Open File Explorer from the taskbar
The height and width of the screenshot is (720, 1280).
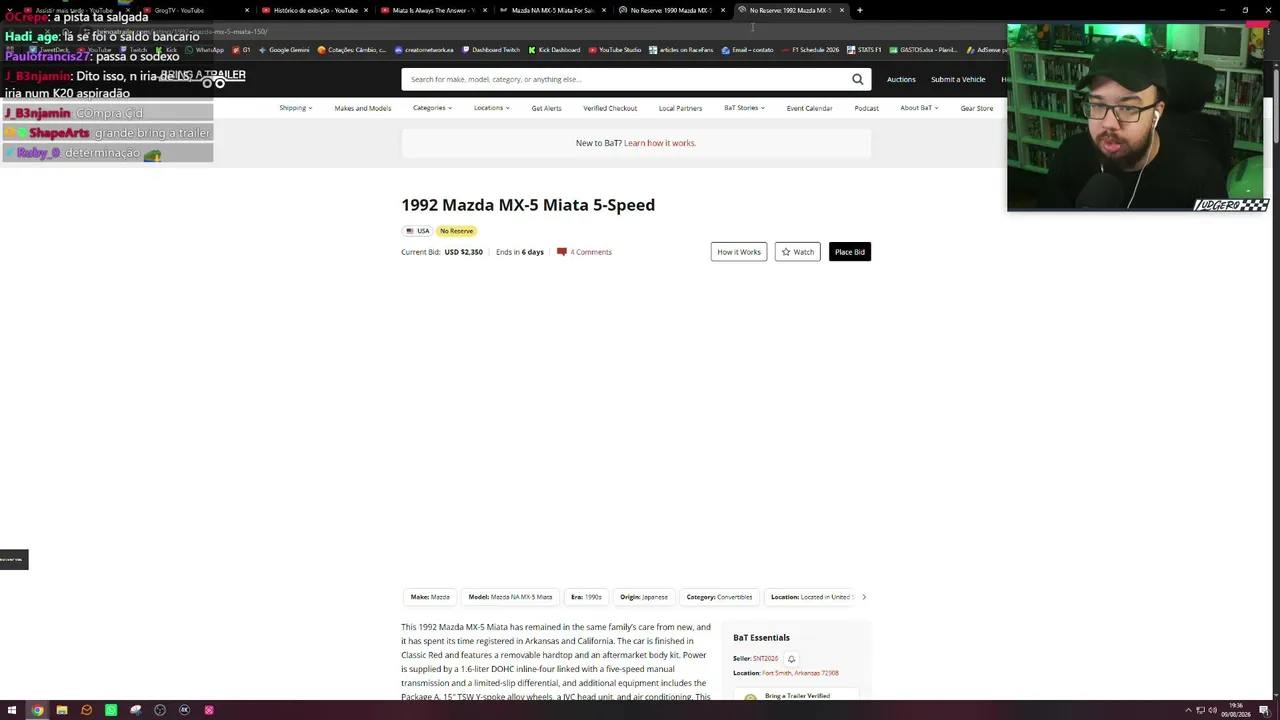click(62, 710)
